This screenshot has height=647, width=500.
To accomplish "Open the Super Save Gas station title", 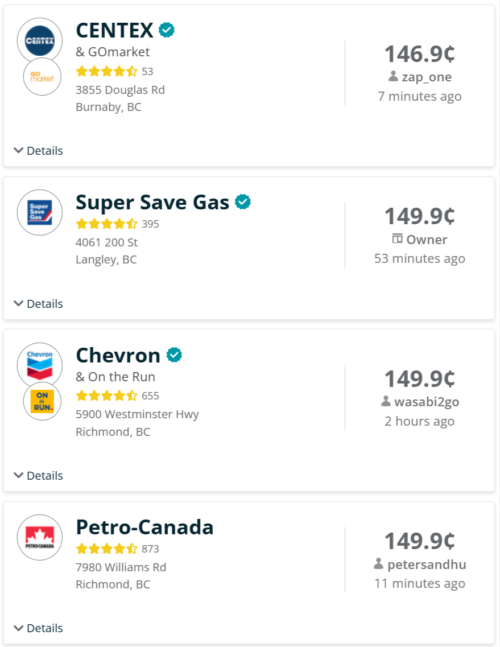I will [152, 202].
